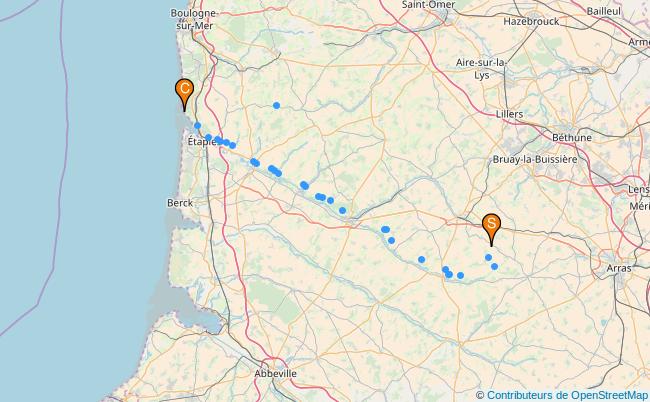Screen dimensions: 650x402
Task: Click the Saint-Omer label at top
Action: [x=429, y=5]
